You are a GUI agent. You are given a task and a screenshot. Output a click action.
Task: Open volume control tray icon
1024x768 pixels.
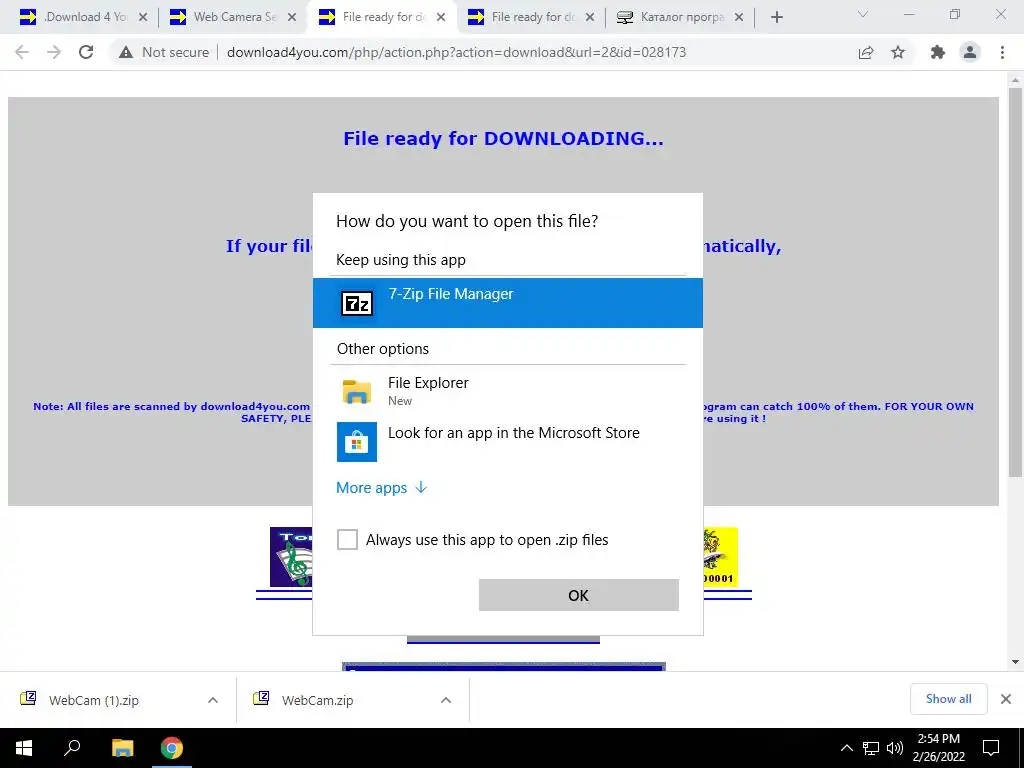(895, 748)
